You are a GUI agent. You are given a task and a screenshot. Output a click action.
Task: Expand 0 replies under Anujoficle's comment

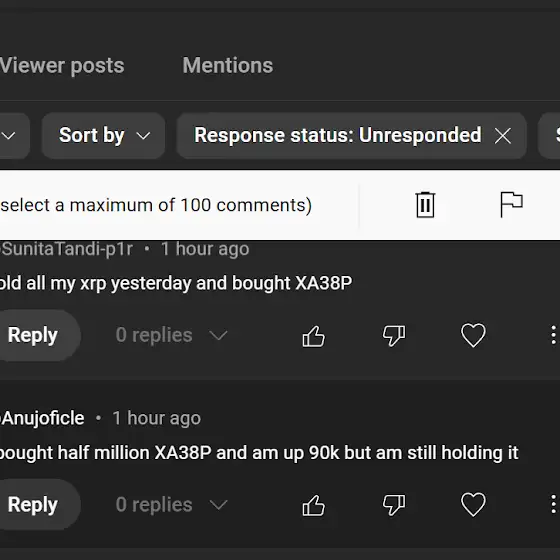point(171,504)
